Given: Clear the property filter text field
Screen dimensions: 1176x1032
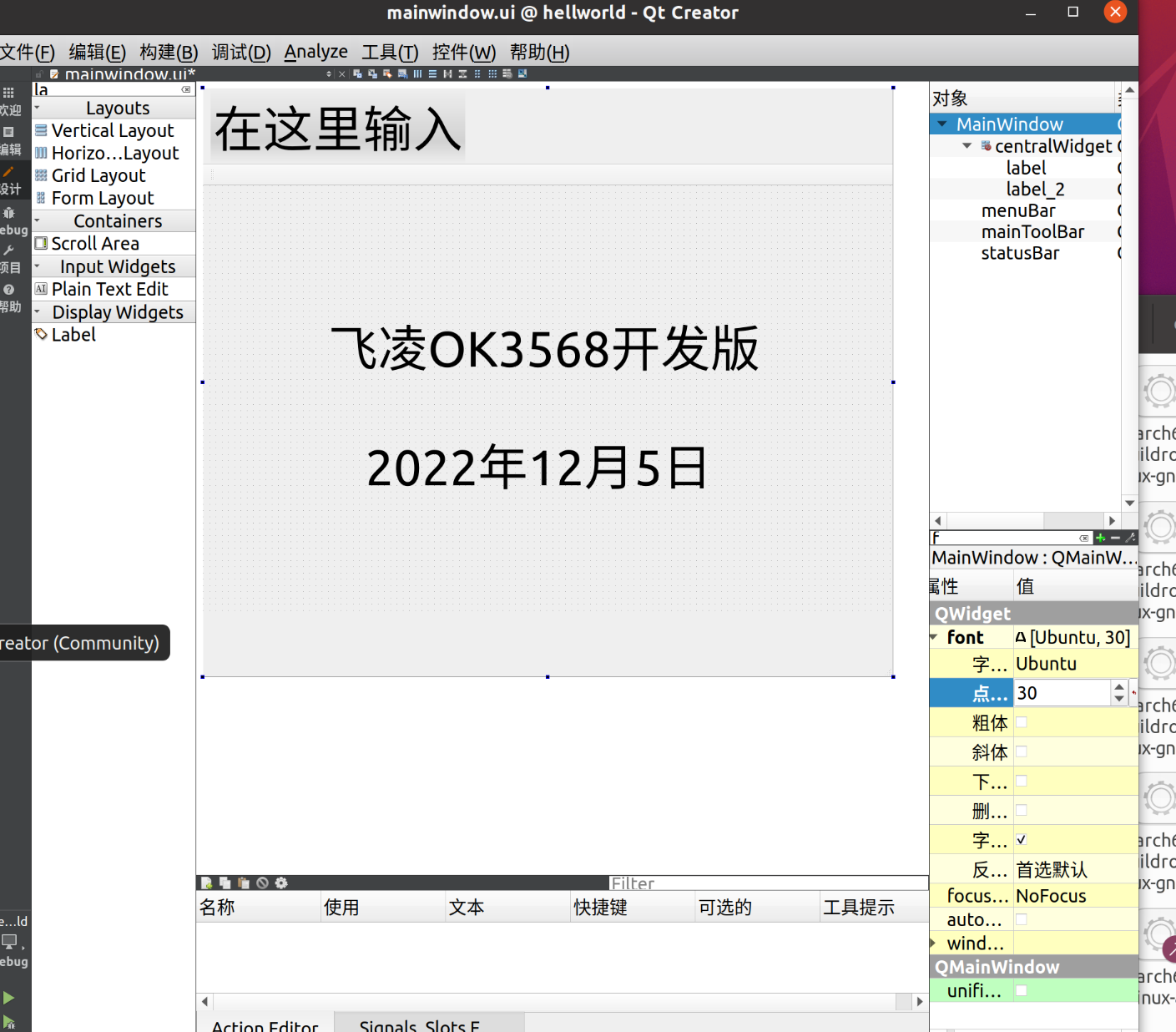Looking at the screenshot, I should [1084, 538].
